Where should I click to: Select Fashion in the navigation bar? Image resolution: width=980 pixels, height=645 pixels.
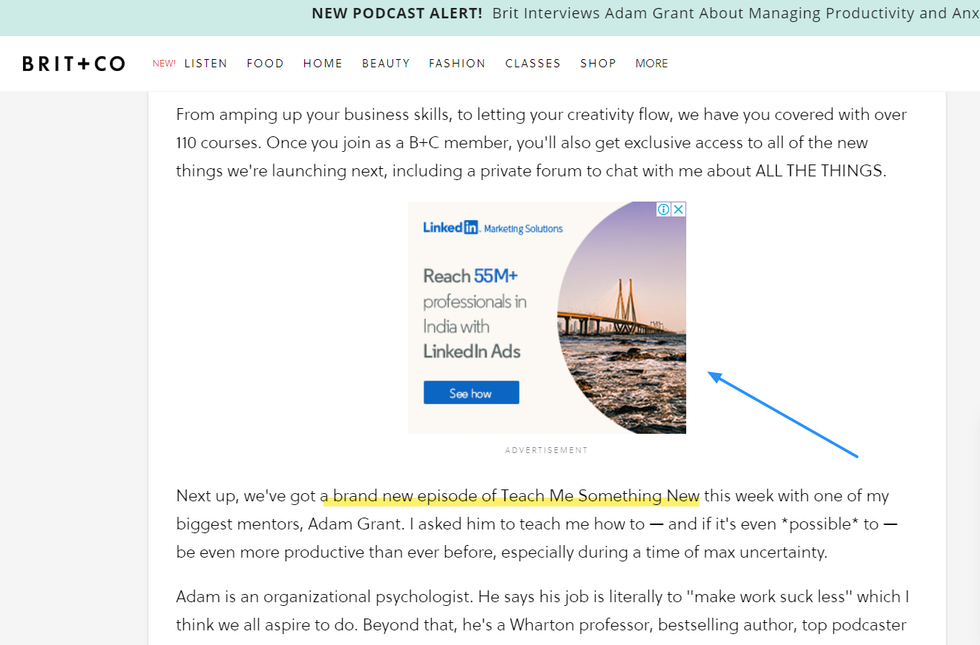click(x=457, y=64)
